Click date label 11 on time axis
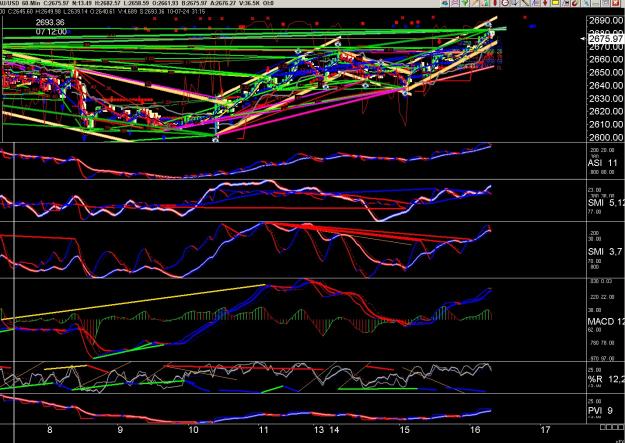Image resolution: width=625 pixels, height=443 pixels. pos(263,430)
